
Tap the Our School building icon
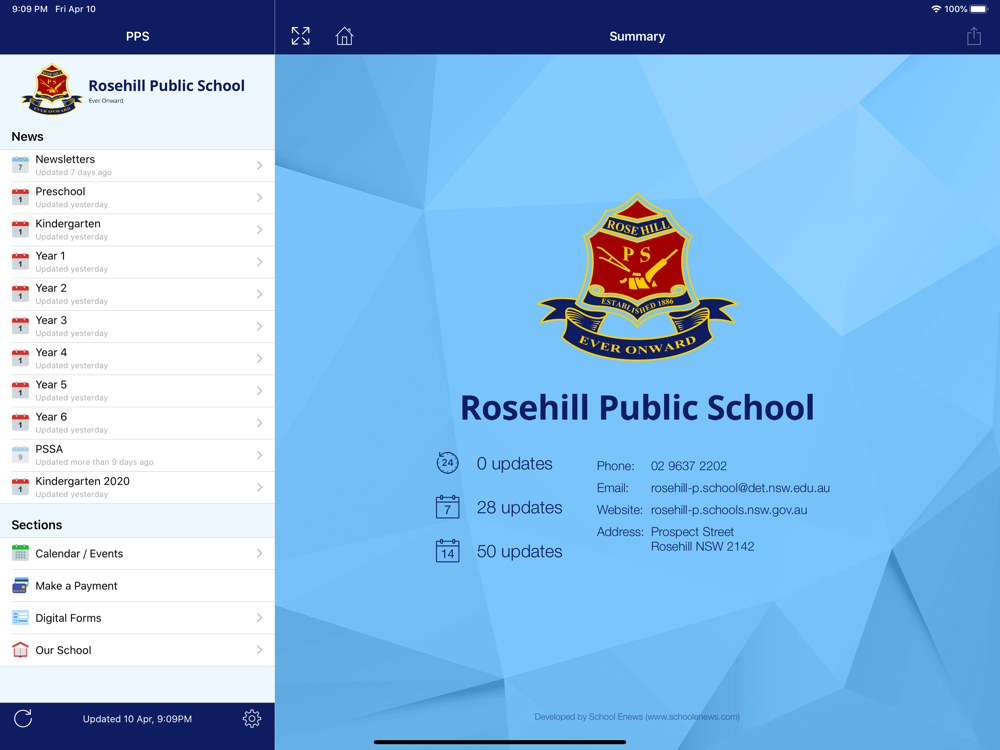20,650
